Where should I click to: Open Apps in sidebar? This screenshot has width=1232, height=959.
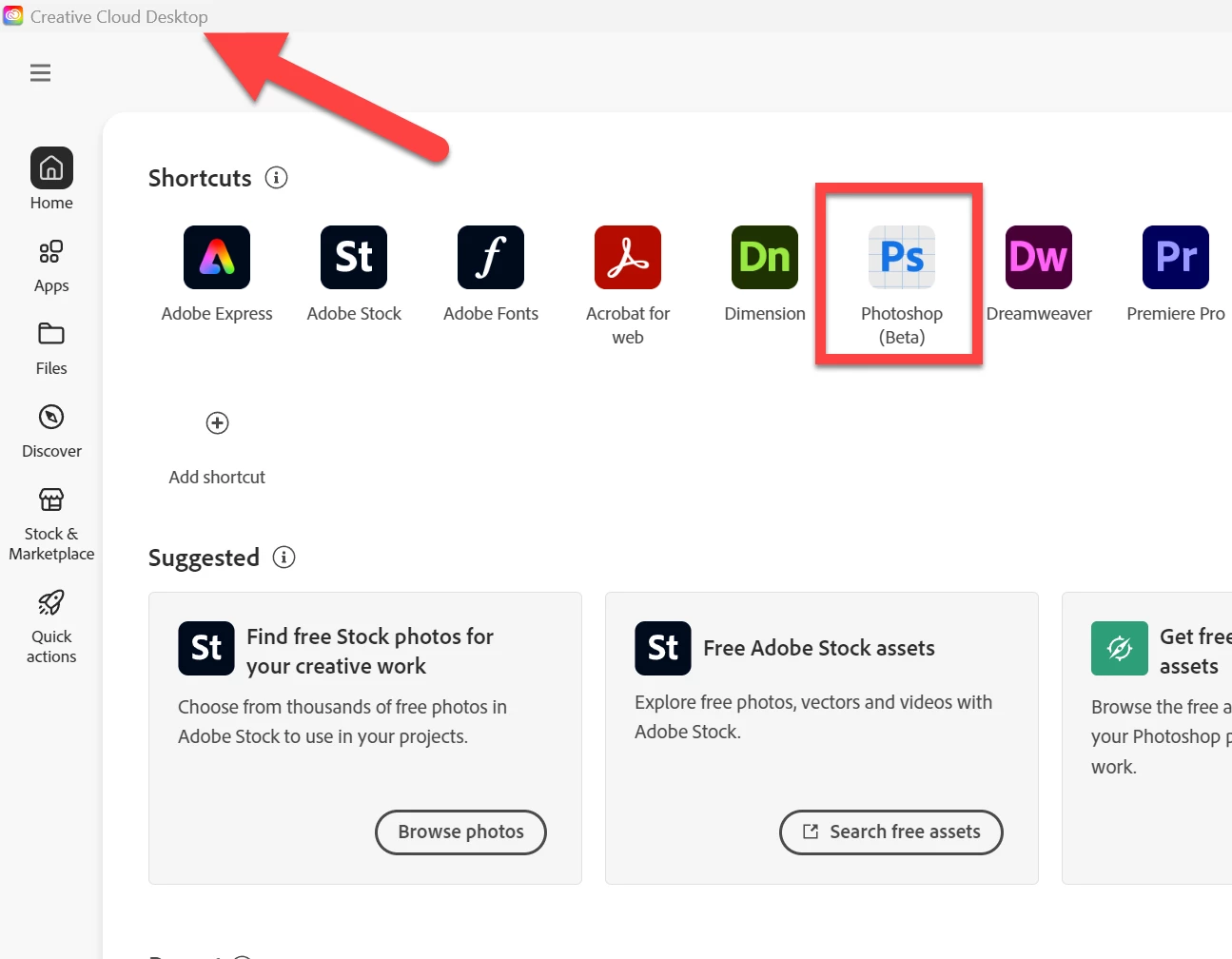[x=51, y=266]
